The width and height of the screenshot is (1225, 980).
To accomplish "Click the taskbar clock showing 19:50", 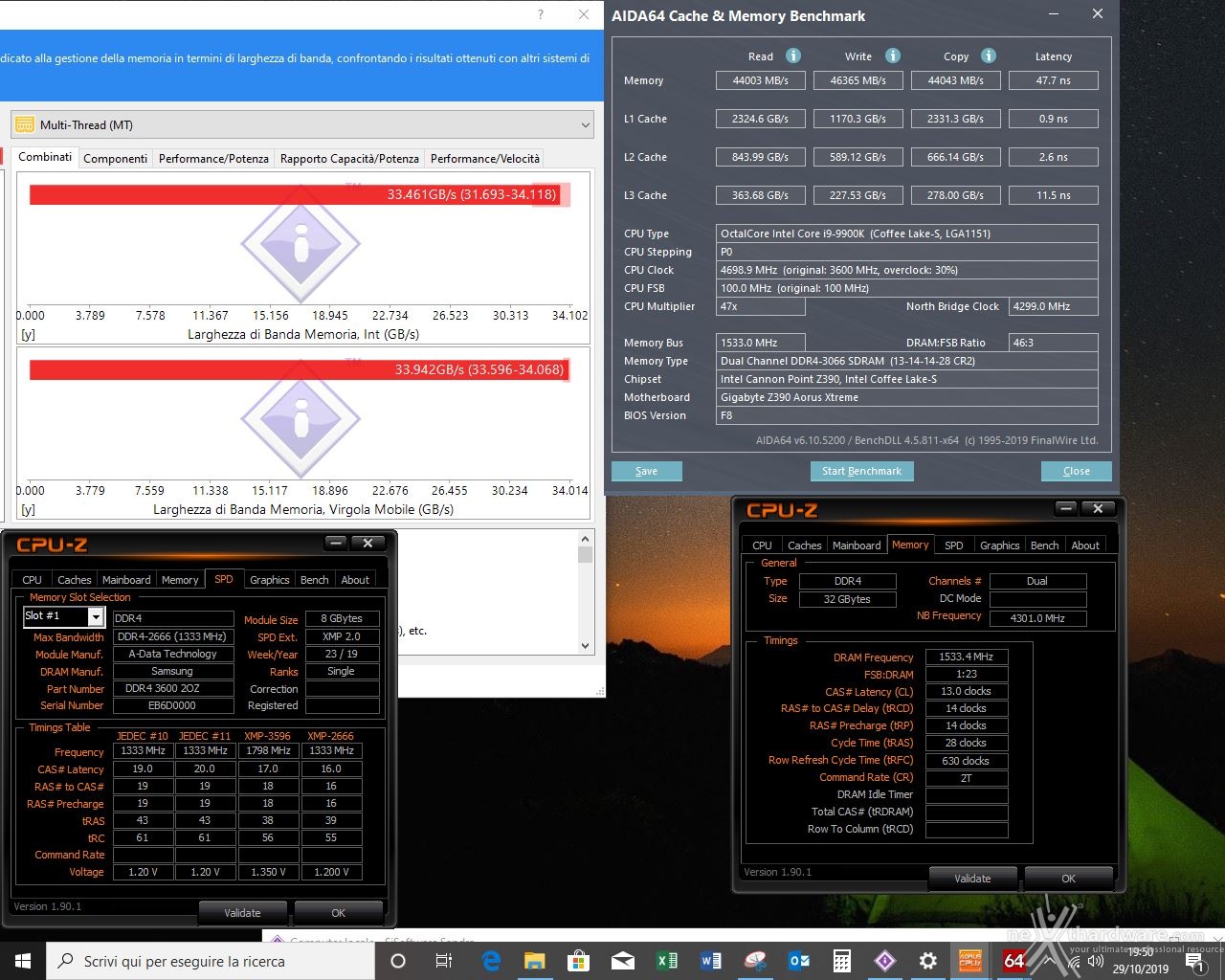I will pos(1141,952).
